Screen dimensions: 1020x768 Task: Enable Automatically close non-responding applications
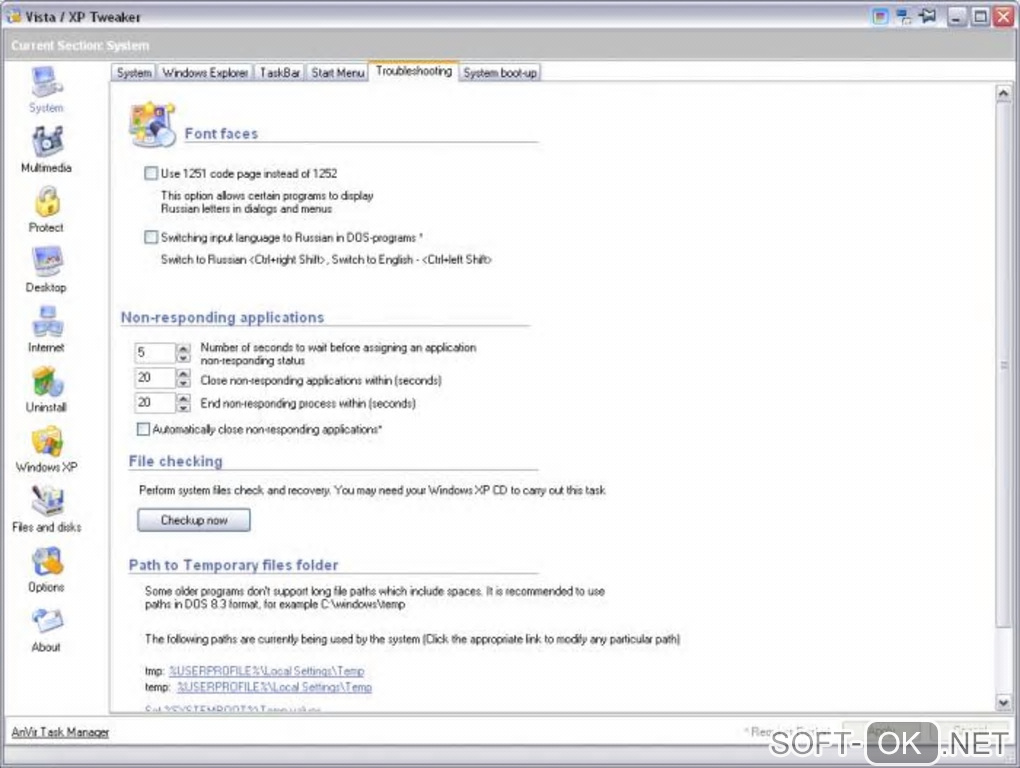pyautogui.click(x=143, y=429)
